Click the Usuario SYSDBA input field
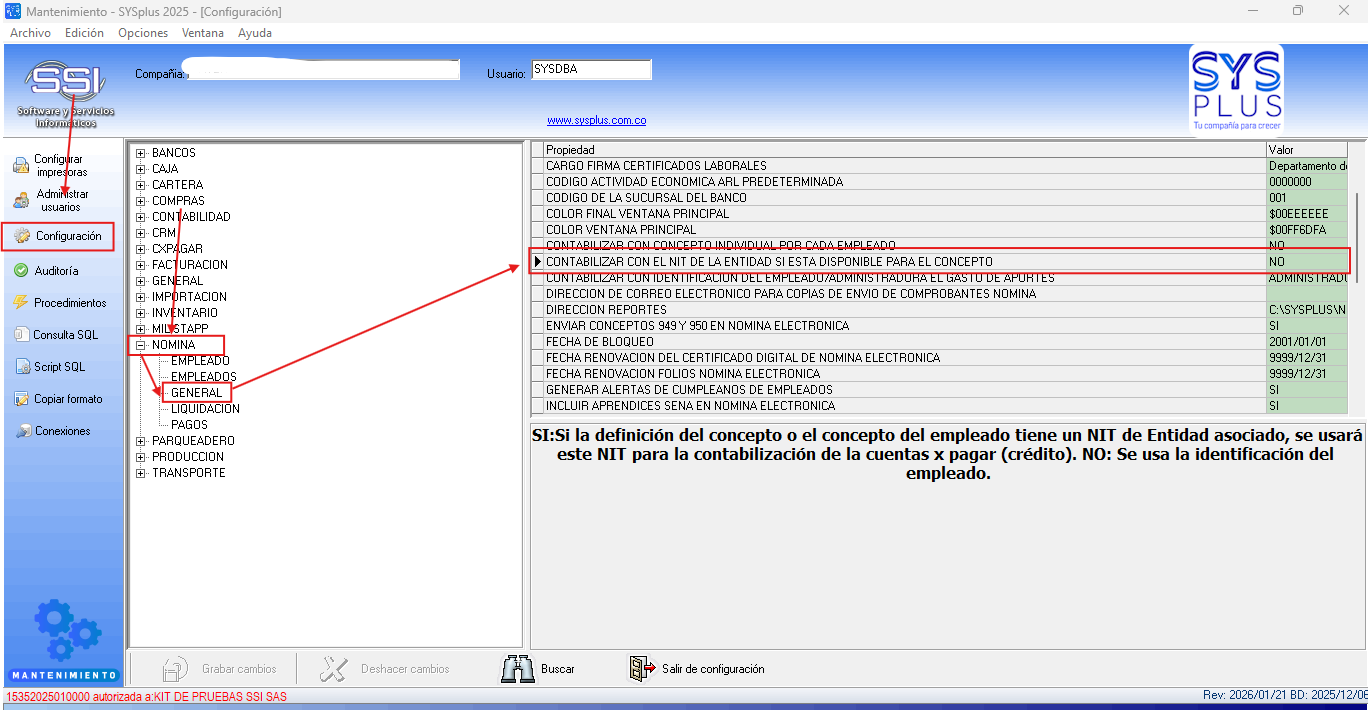 591,70
